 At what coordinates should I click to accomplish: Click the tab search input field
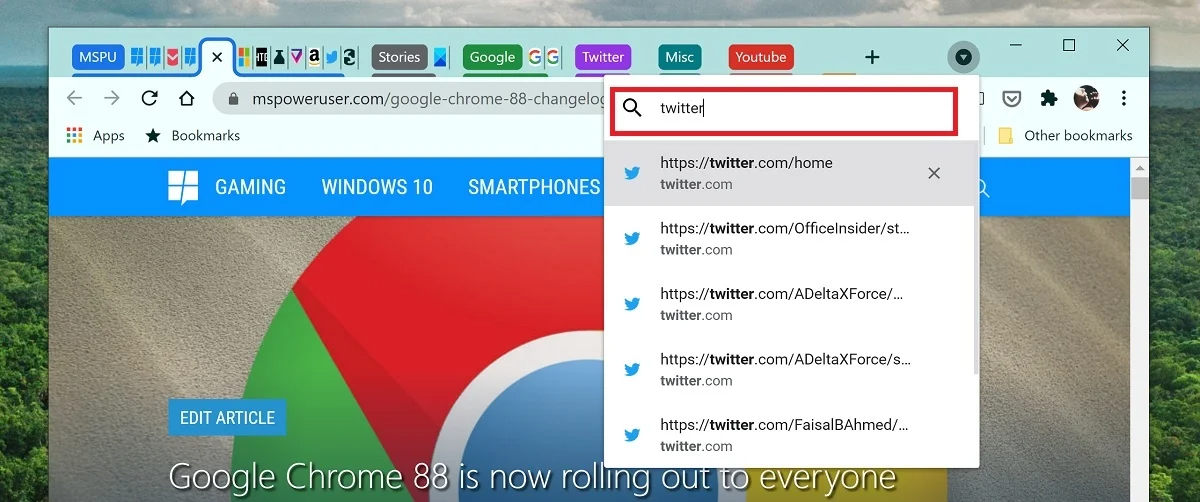point(785,109)
